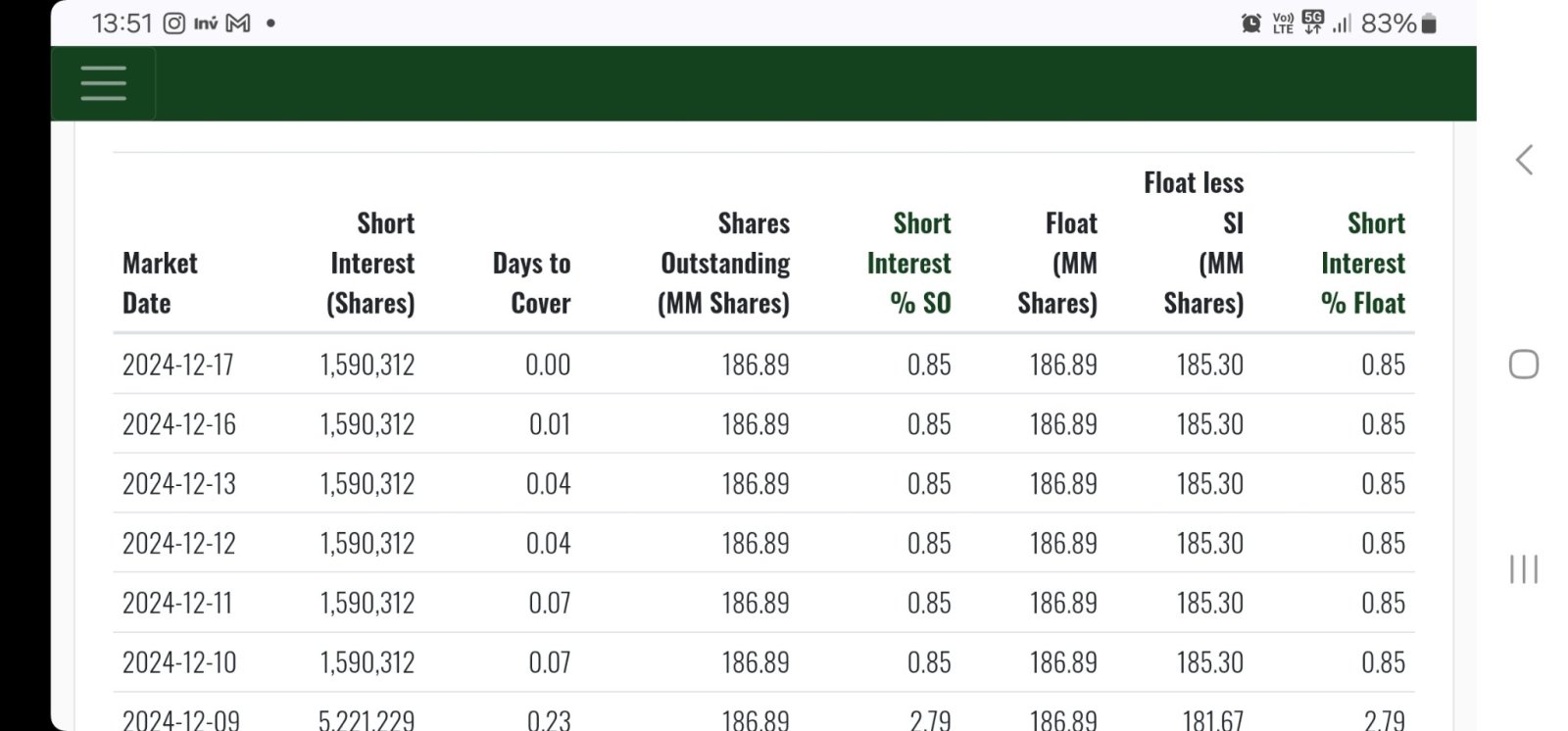This screenshot has width=1568, height=731.
Task: Tap the battery status icon
Action: 1429,24
